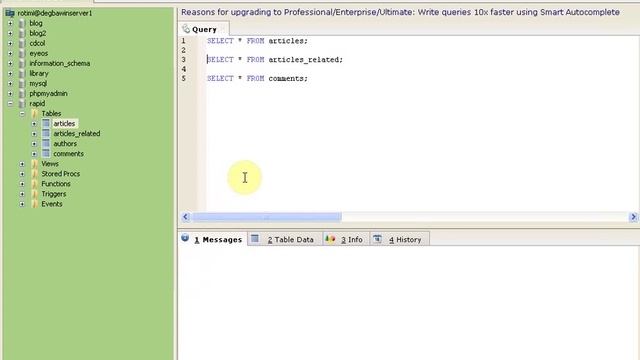
Task: Click the Events folder icon
Action: point(35,204)
